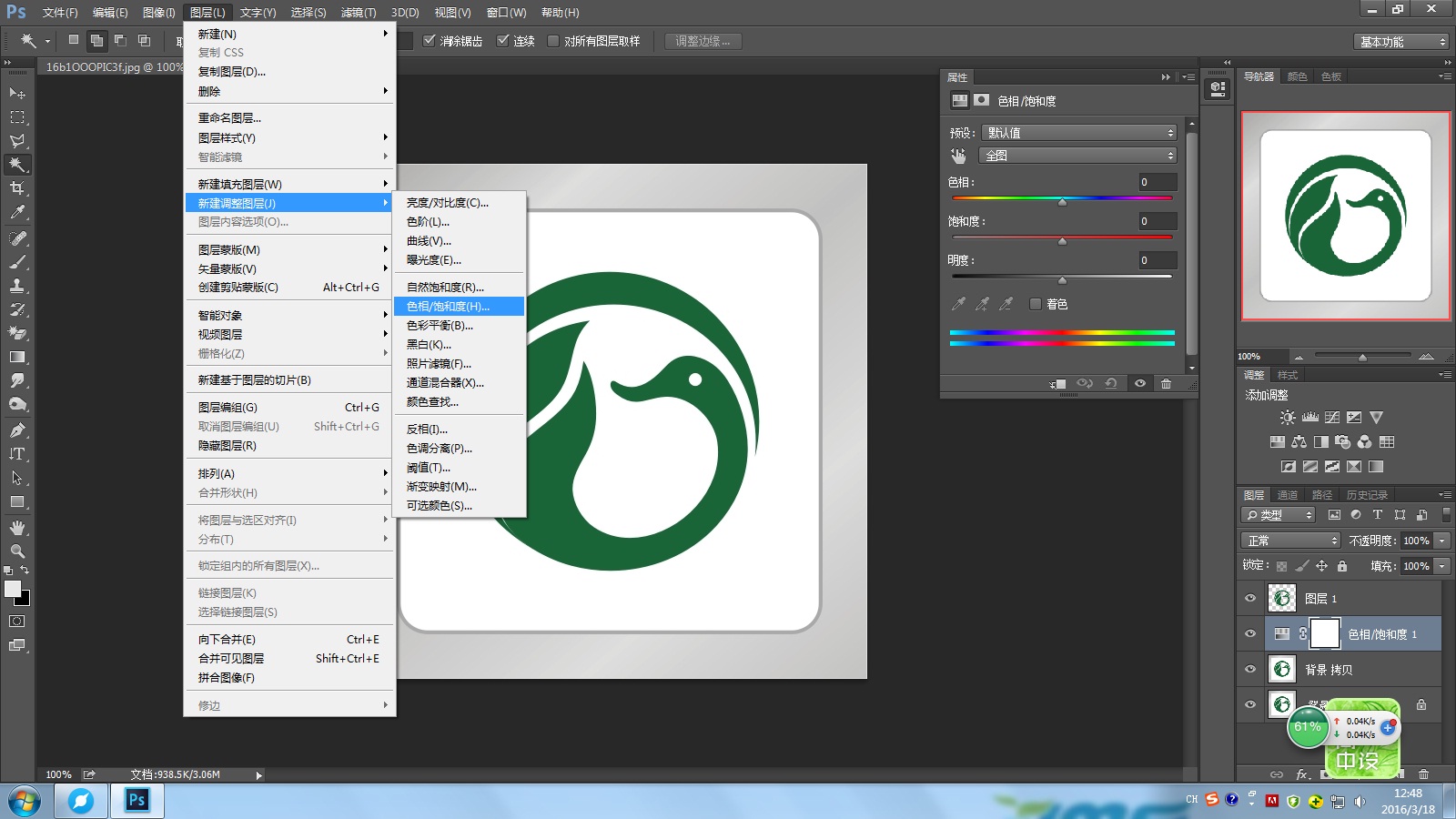Viewport: 1456px width, 819px height.
Task: Switch to the 颜色 color tab
Action: [x=1297, y=76]
